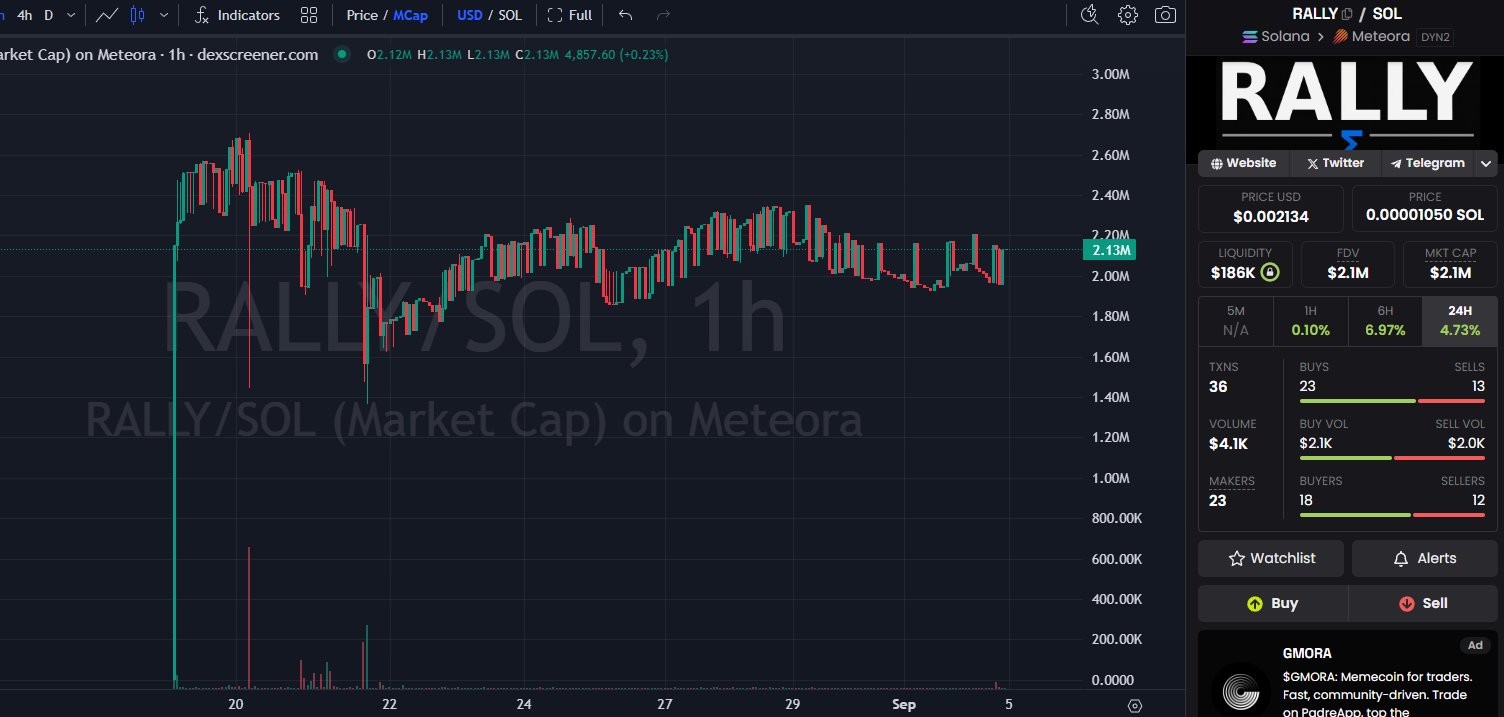Open chart settings gear
The width and height of the screenshot is (1504, 717).
[1128, 15]
